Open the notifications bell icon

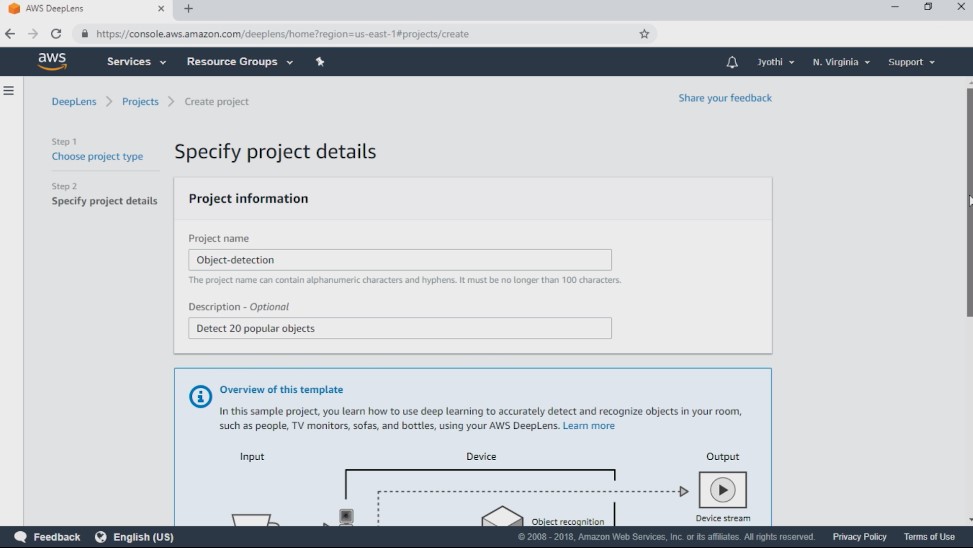tap(732, 62)
